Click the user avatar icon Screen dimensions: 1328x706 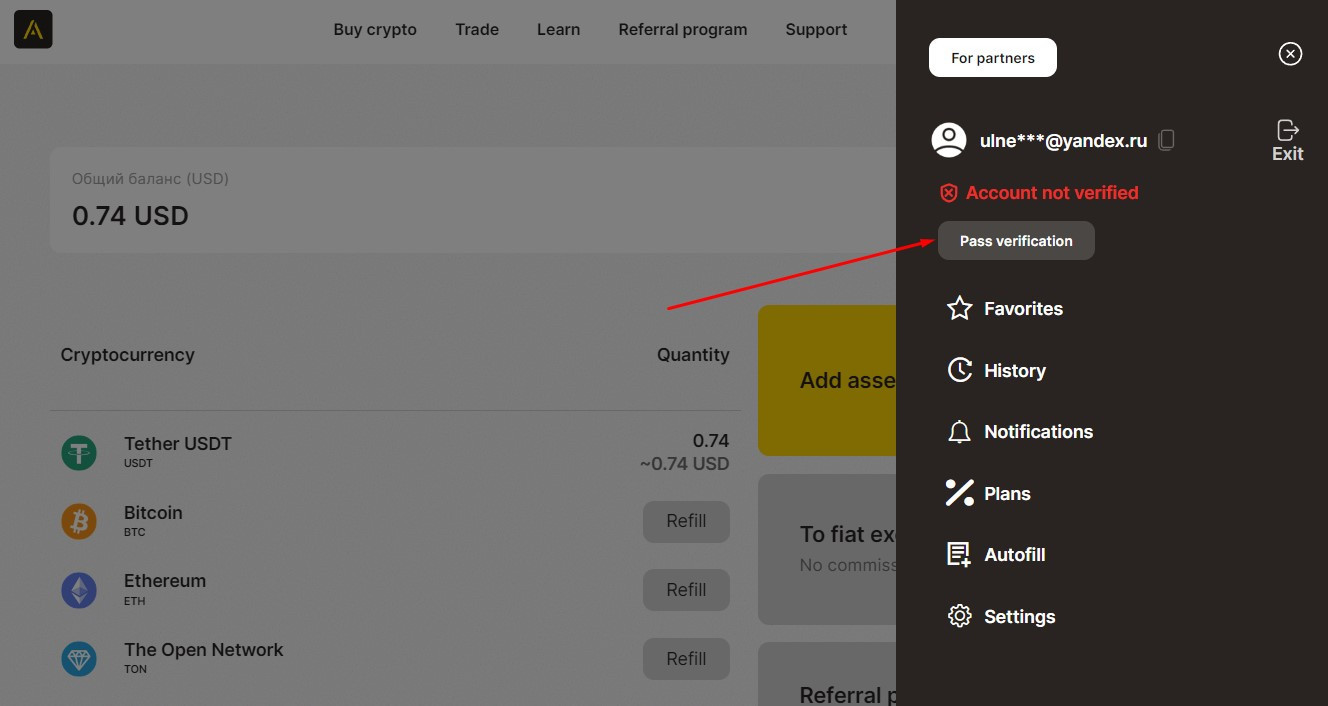[948, 140]
